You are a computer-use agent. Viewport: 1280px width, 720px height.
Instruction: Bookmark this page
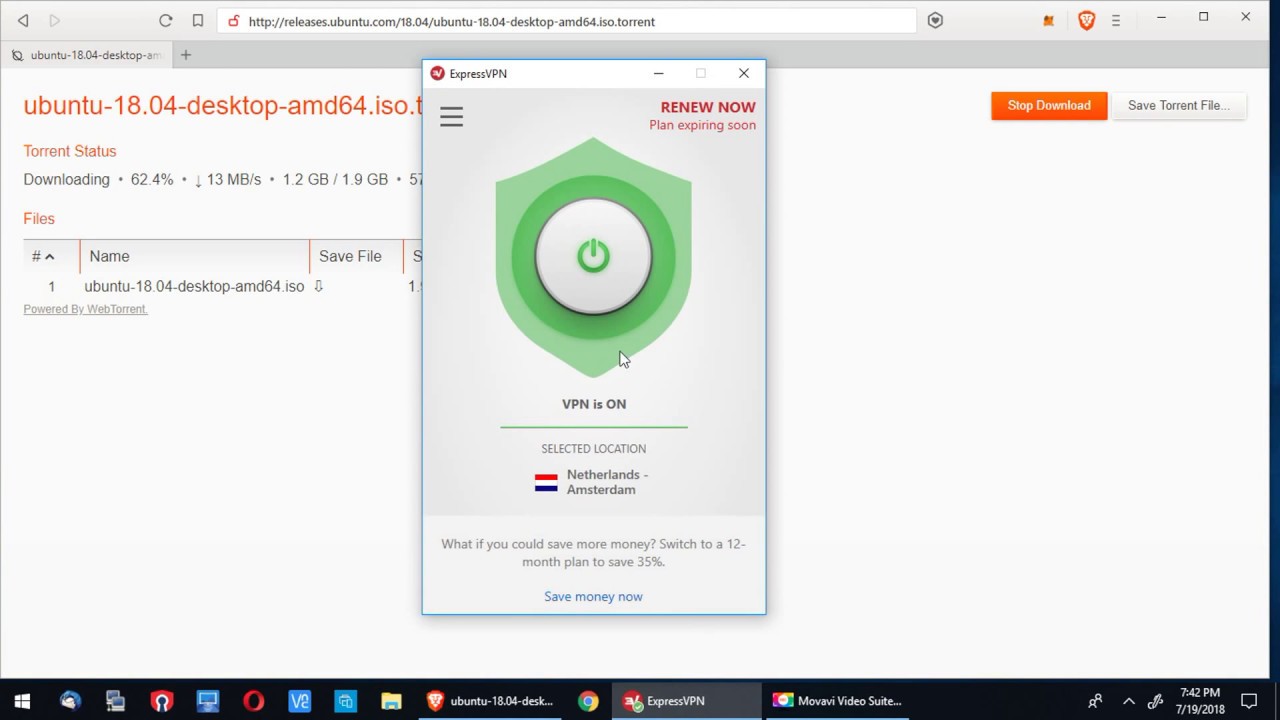198,20
